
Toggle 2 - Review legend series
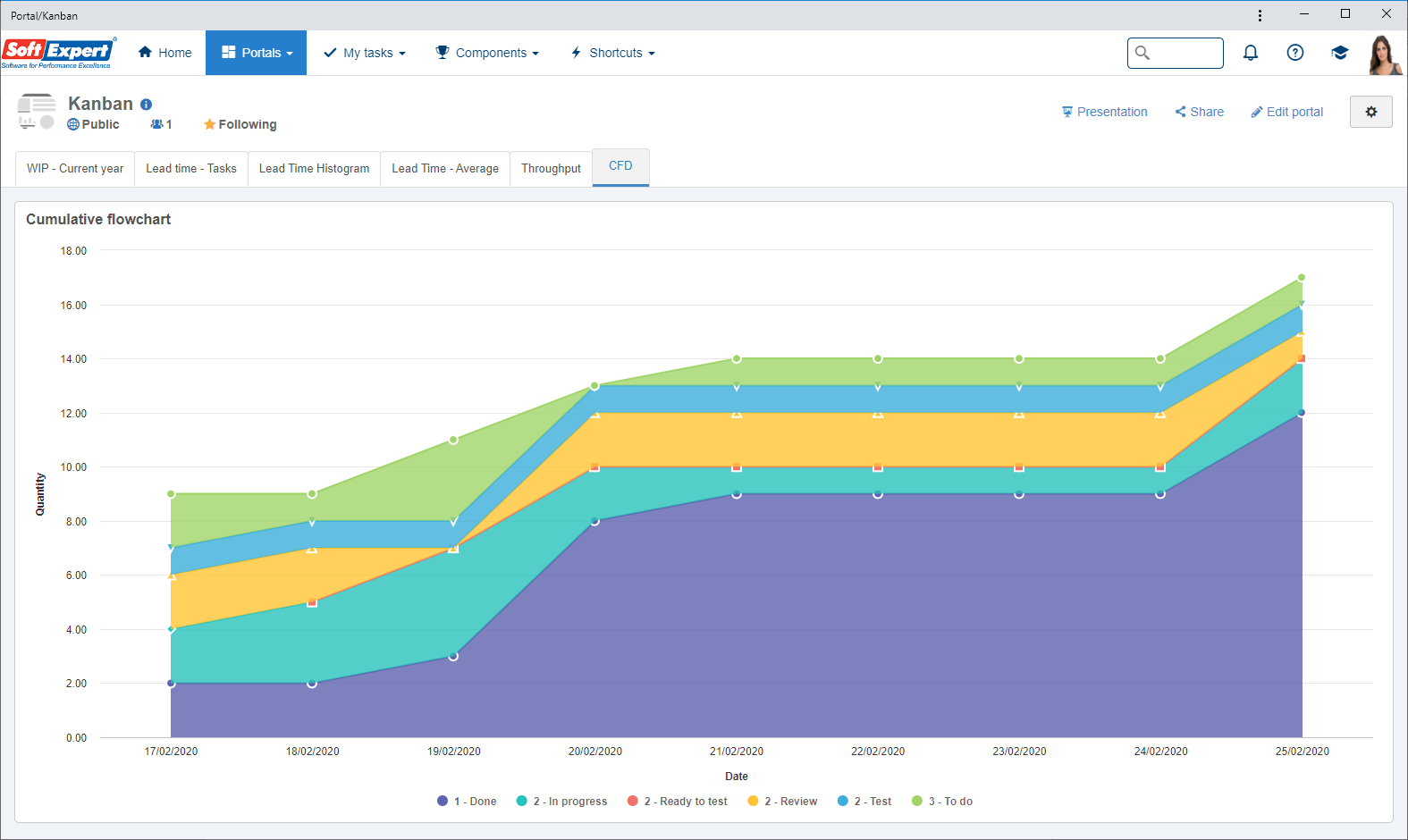point(782,802)
